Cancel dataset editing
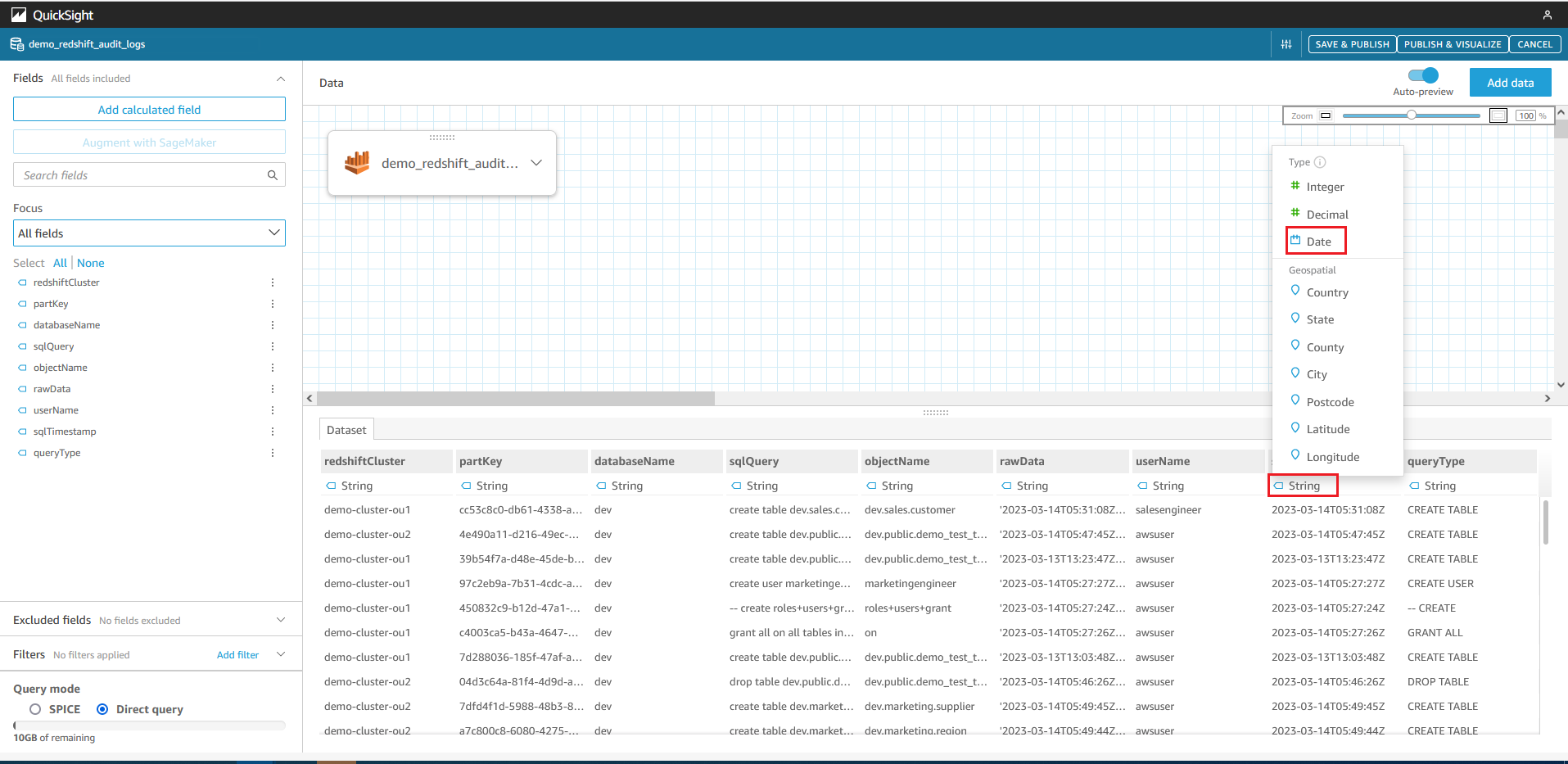Image resolution: width=1568 pixels, height=764 pixels. [x=1534, y=44]
